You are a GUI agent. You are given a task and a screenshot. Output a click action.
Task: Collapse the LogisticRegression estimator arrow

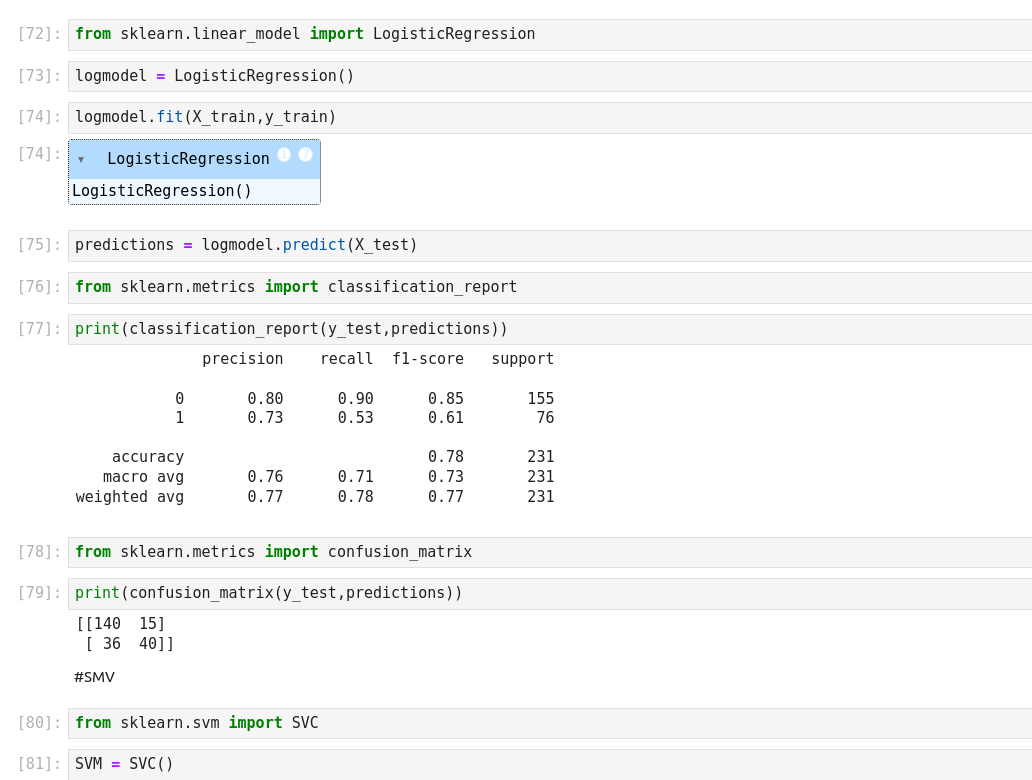[81, 160]
